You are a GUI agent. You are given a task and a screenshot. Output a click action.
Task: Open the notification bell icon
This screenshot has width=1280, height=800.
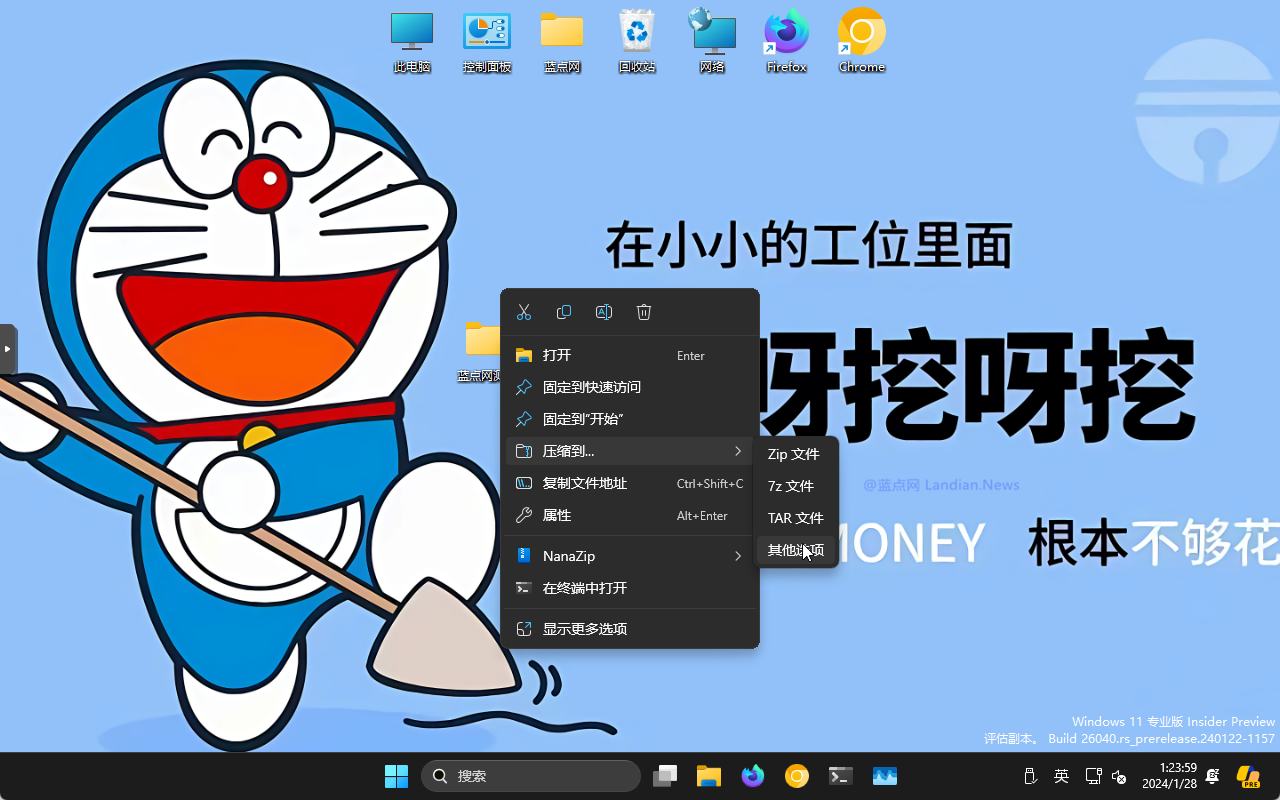(1213, 776)
